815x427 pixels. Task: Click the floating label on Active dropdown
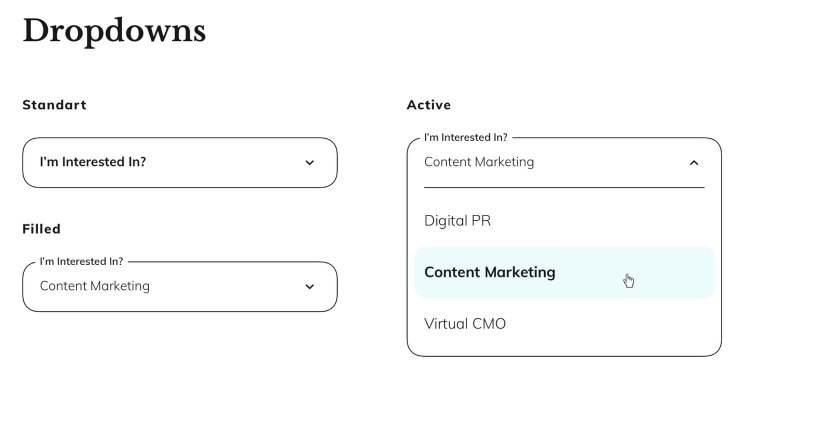point(465,138)
